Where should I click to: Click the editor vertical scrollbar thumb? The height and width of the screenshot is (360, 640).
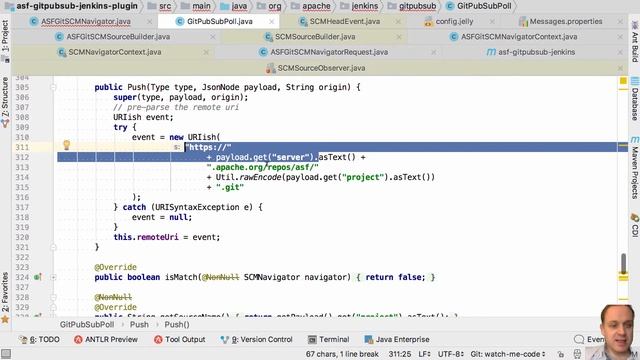tap(623, 263)
